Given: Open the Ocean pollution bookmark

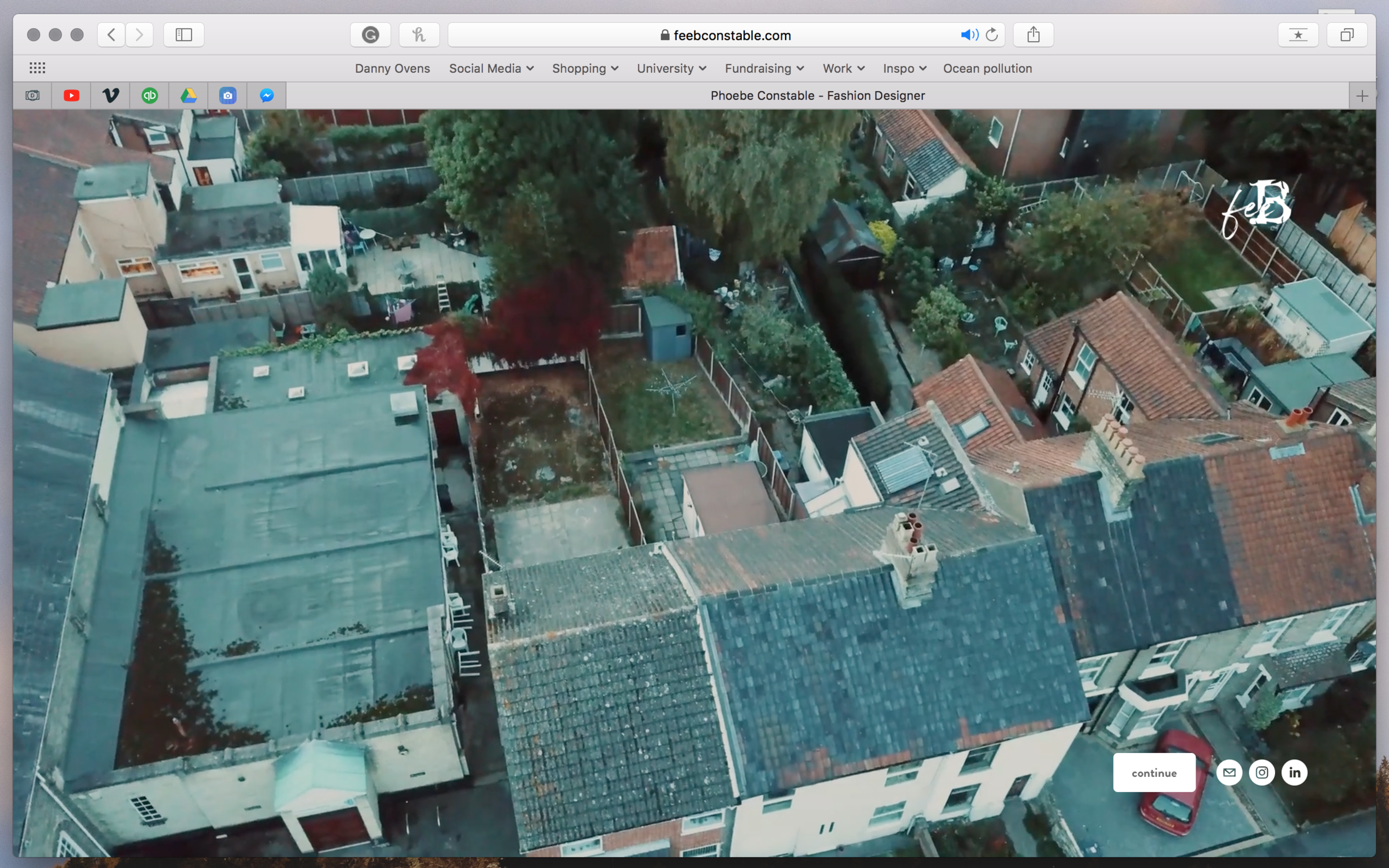Looking at the screenshot, I should (987, 68).
